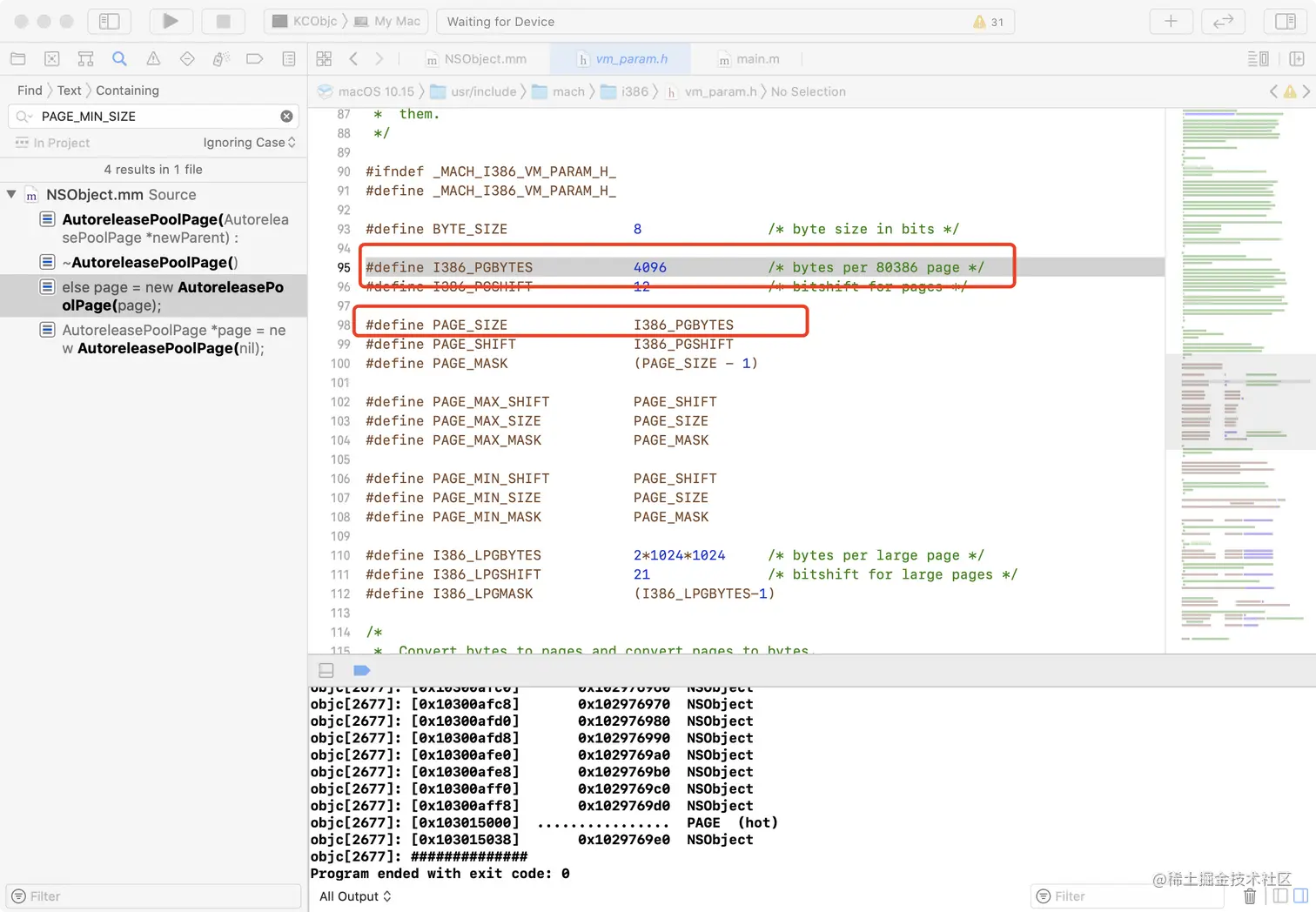Open the Report navigator
Image resolution: width=1316 pixels, height=912 pixels.
pyautogui.click(x=289, y=59)
